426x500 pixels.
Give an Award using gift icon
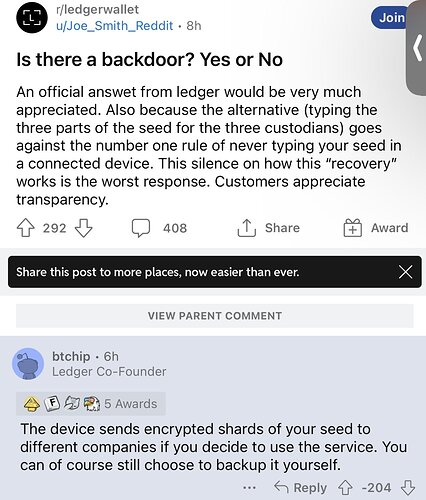click(x=353, y=228)
